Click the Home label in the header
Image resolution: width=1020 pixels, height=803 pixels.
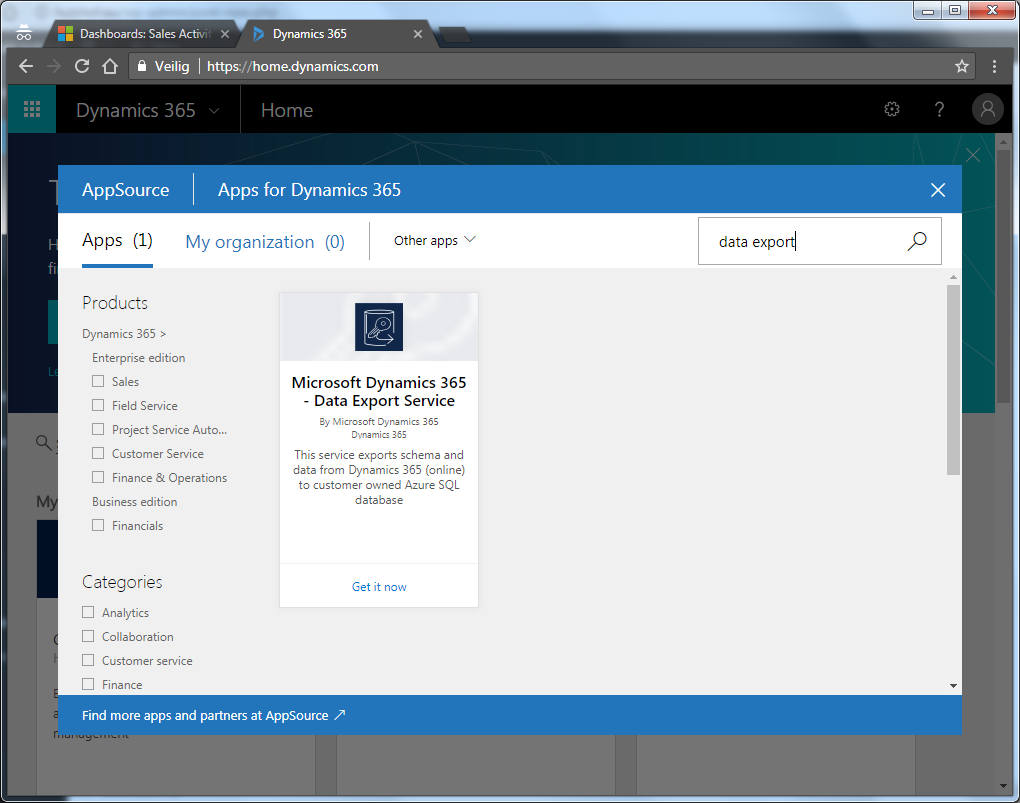287,111
